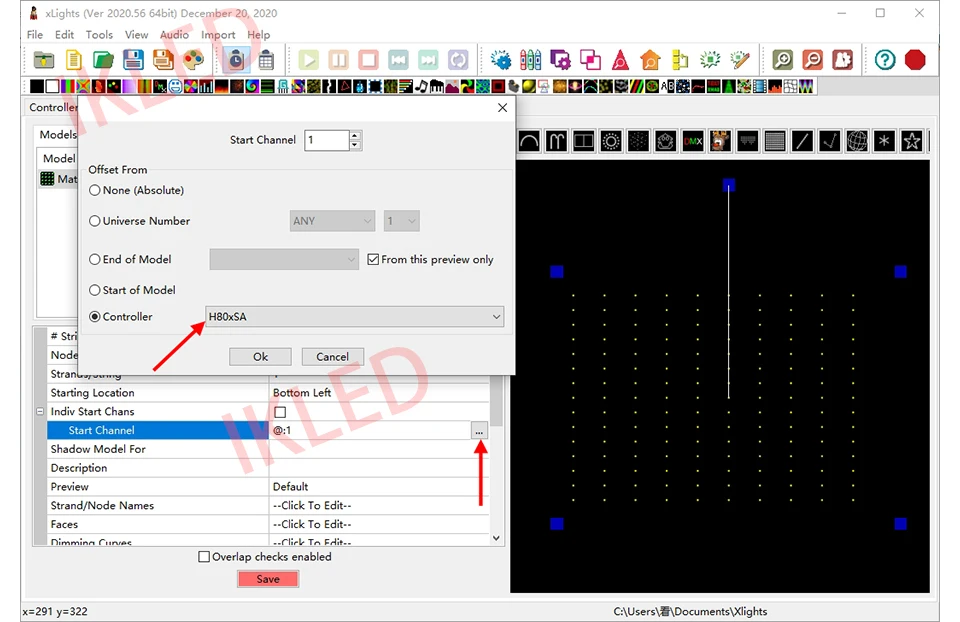This screenshot has height=622, width=960.
Task: Open help with the question mark icon
Action: pyautogui.click(x=885, y=60)
